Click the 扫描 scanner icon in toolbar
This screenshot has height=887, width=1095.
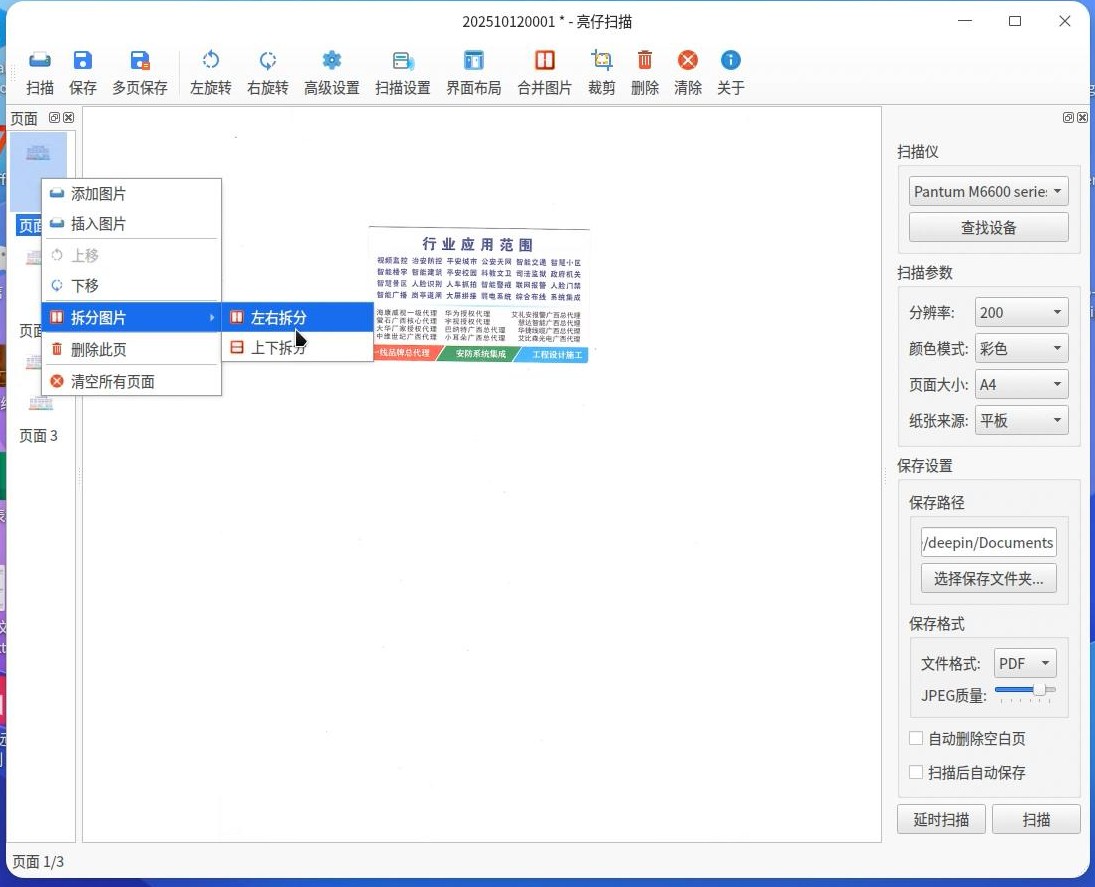coord(40,61)
